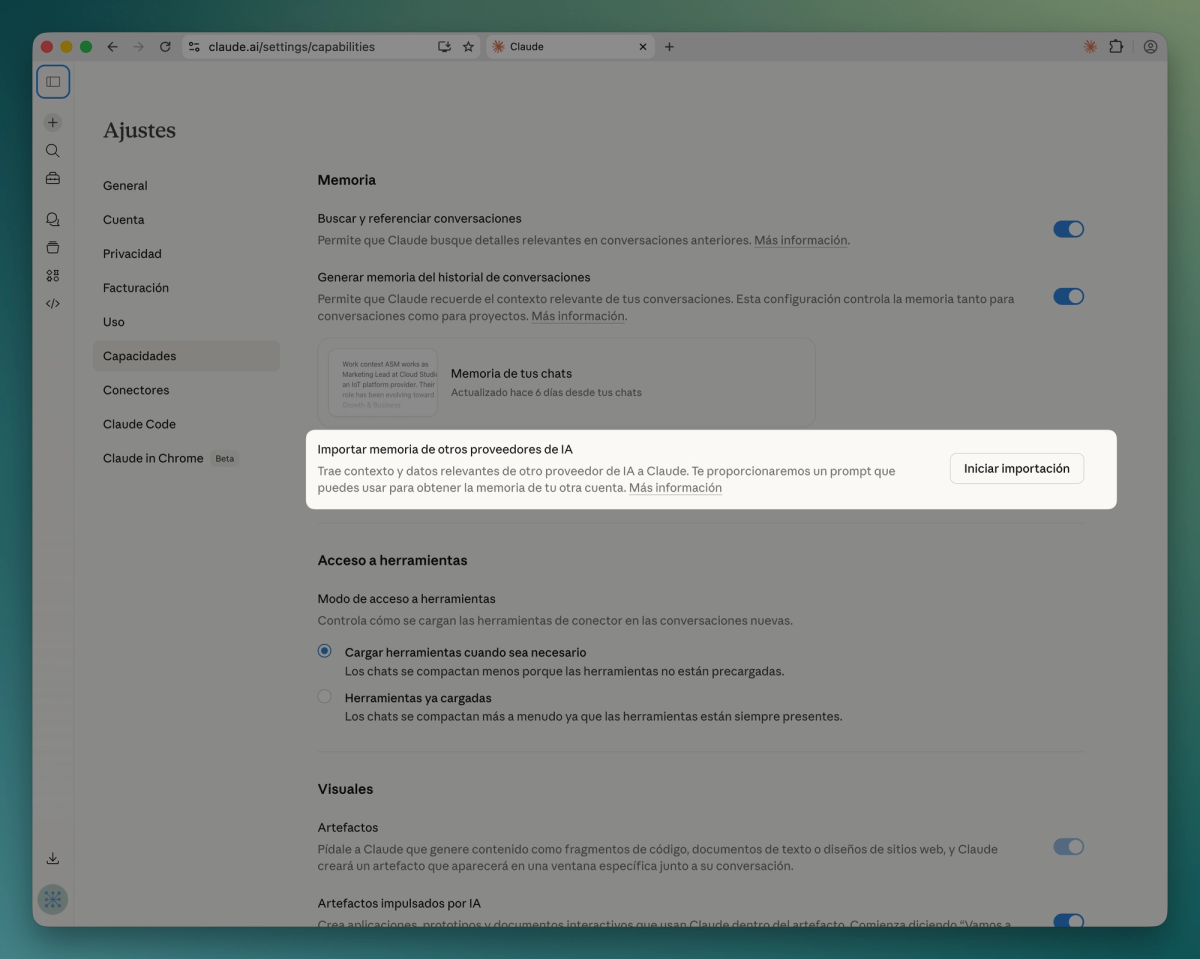Go forward with browser forward arrow

pyautogui.click(x=138, y=47)
